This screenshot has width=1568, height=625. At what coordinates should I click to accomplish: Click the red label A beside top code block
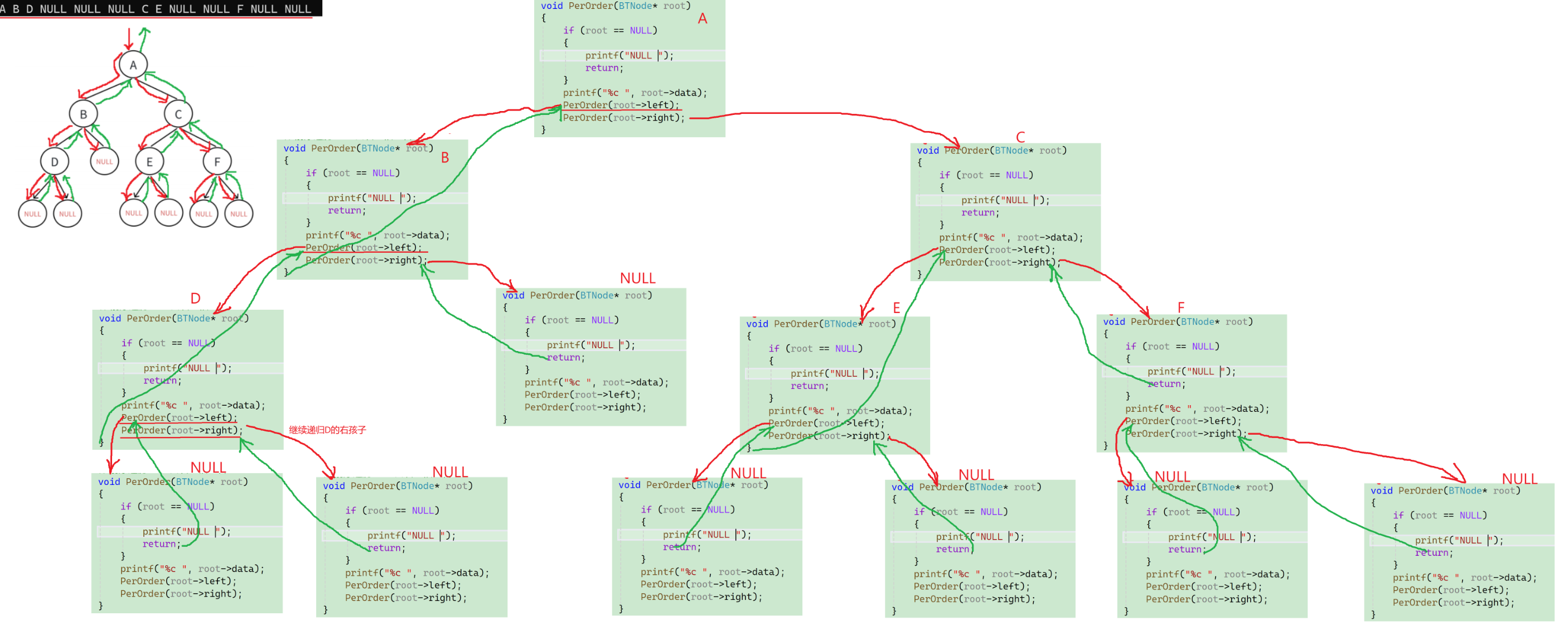click(703, 19)
